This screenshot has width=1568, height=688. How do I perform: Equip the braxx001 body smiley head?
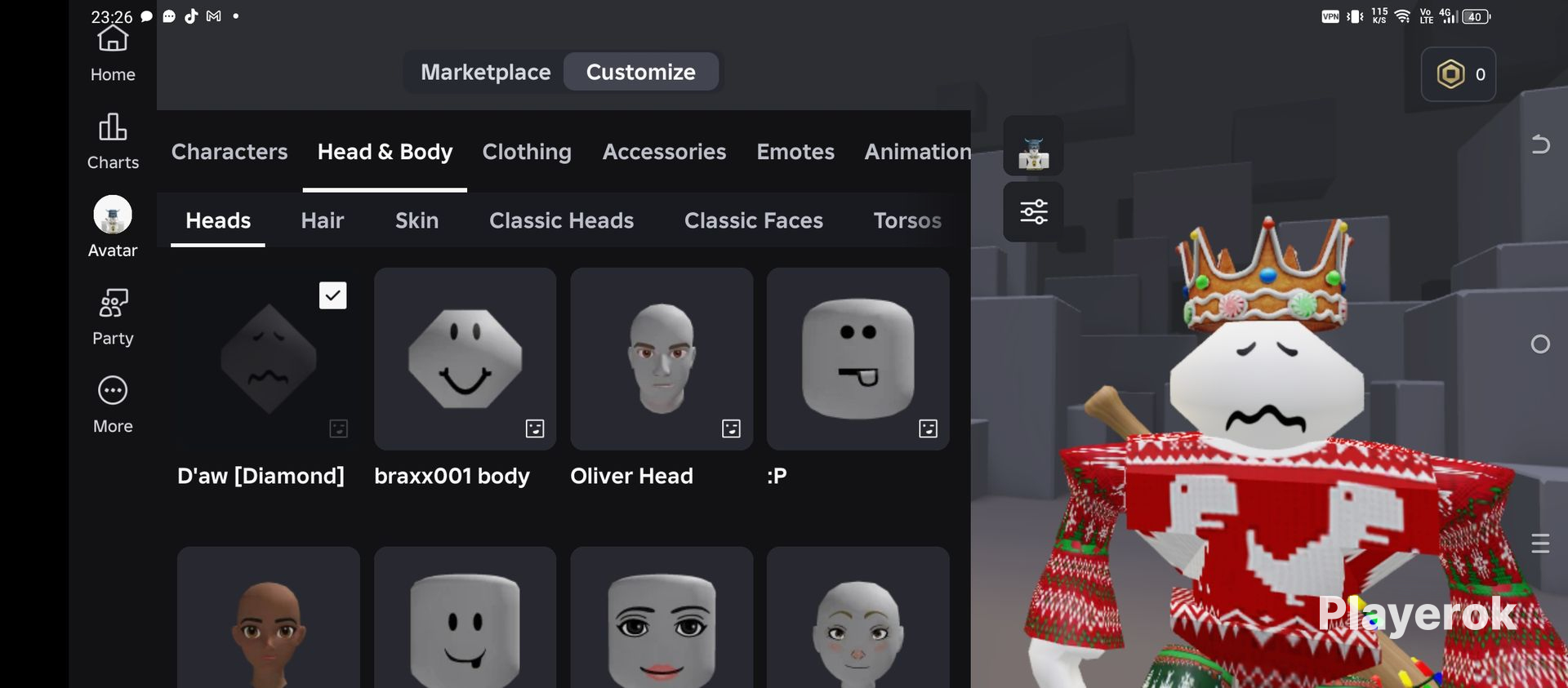[x=465, y=359]
